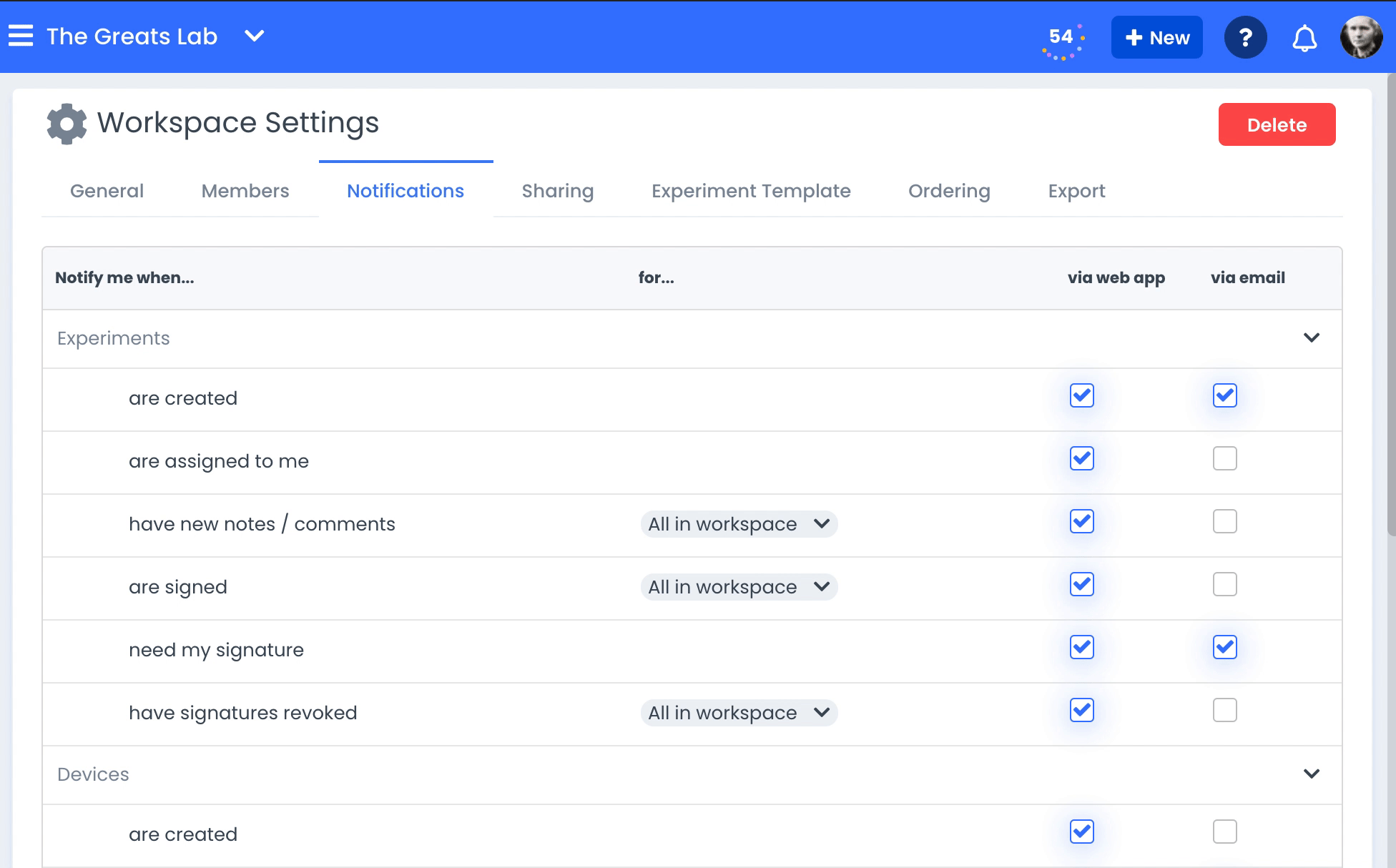Click the help question mark icon
The image size is (1396, 868).
1245,37
